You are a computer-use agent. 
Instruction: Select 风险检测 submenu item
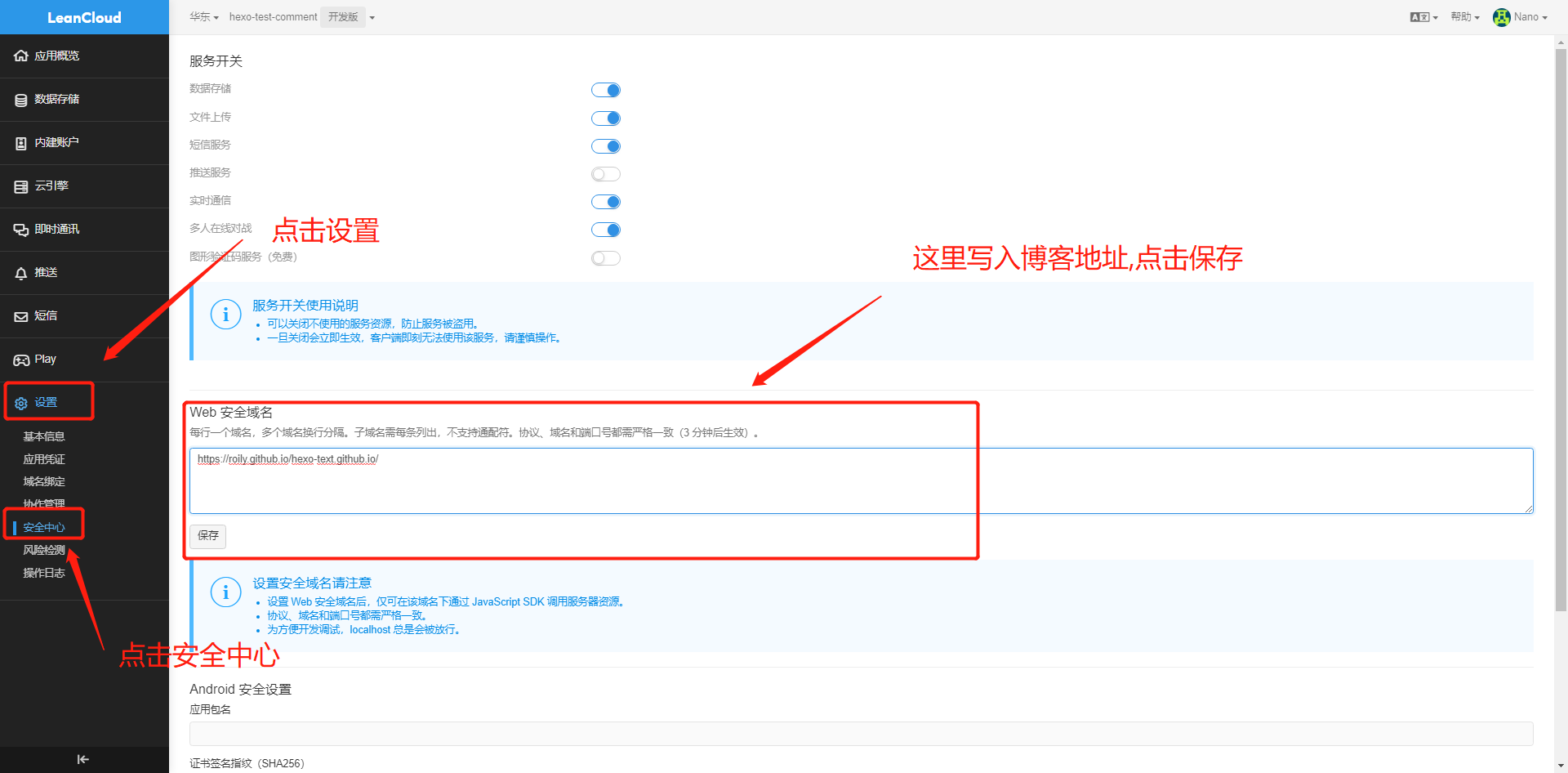[x=44, y=550]
